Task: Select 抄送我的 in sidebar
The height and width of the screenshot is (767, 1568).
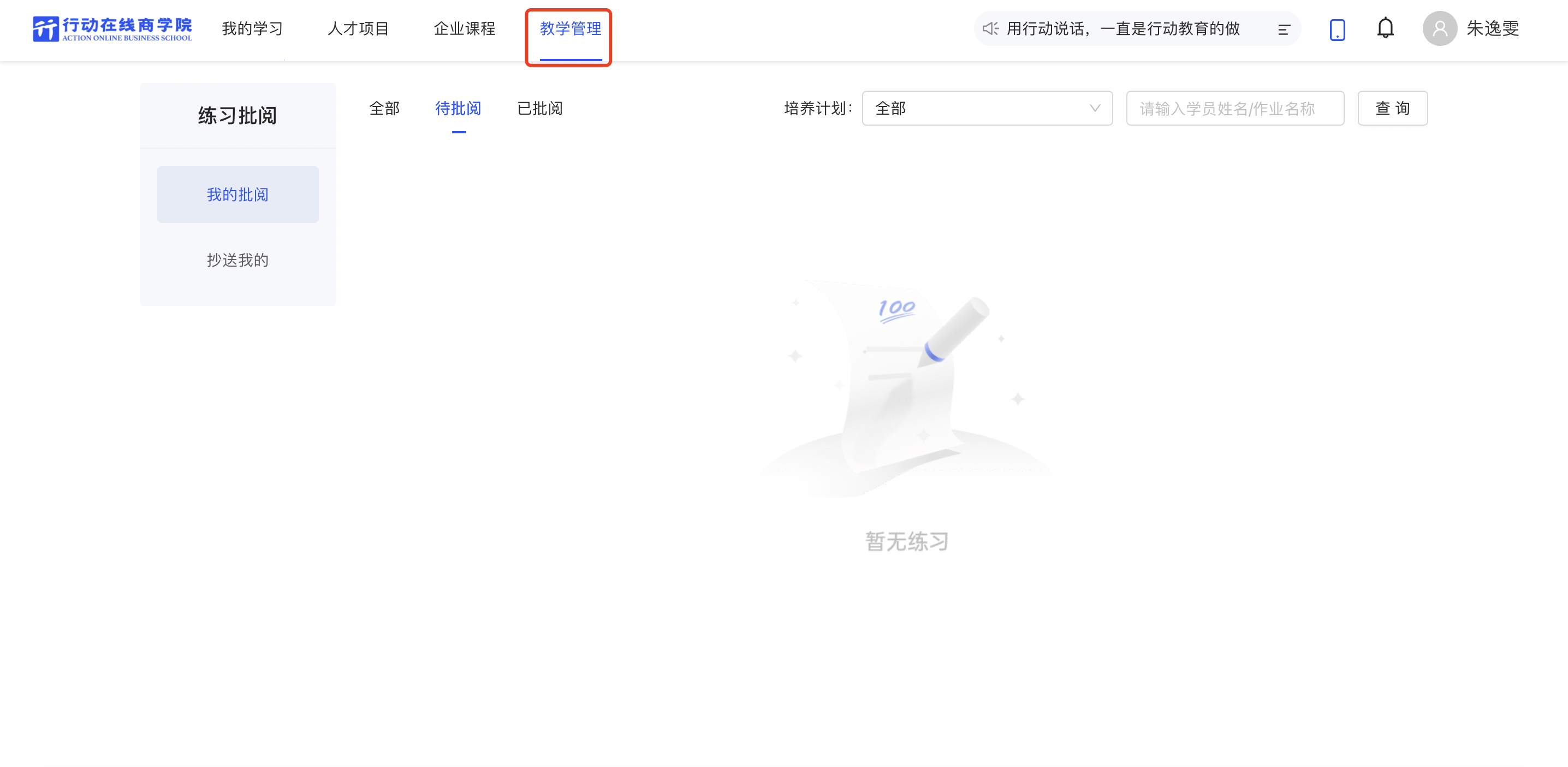Action: tap(237, 260)
